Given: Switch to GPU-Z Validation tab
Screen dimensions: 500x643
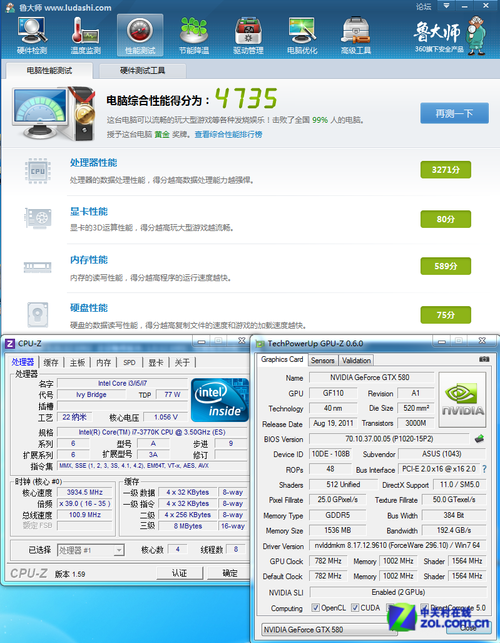Looking at the screenshot, I should point(356,360).
